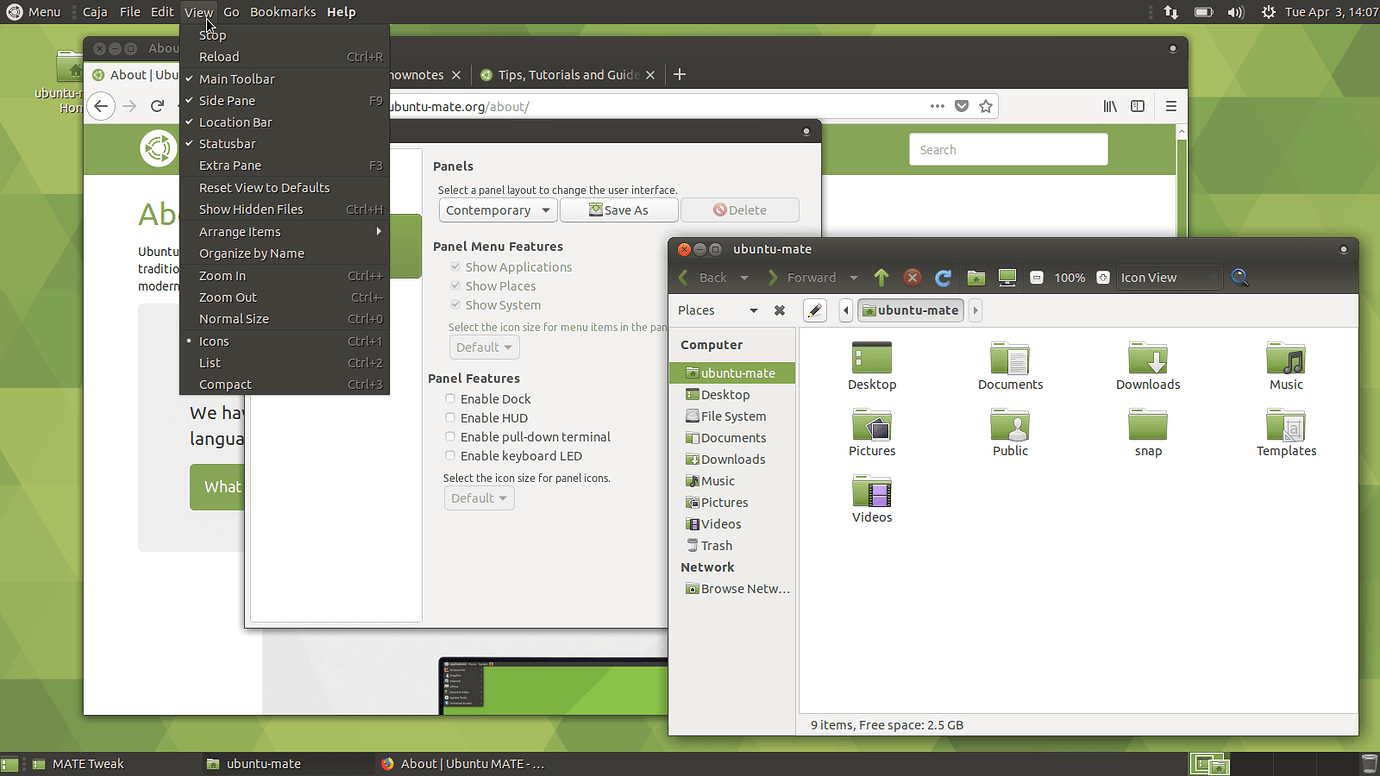This screenshot has width=1380, height=776.
Task: Open the Bookmarks menu in Caja
Action: coord(282,11)
